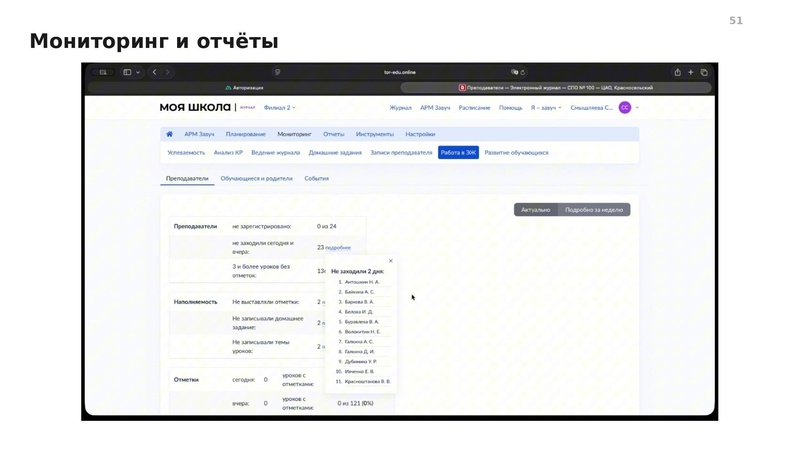Image resolution: width=800 pixels, height=450 pixels.
Task: Open 'Расписание' in the top menu
Action: pyautogui.click(x=474, y=108)
